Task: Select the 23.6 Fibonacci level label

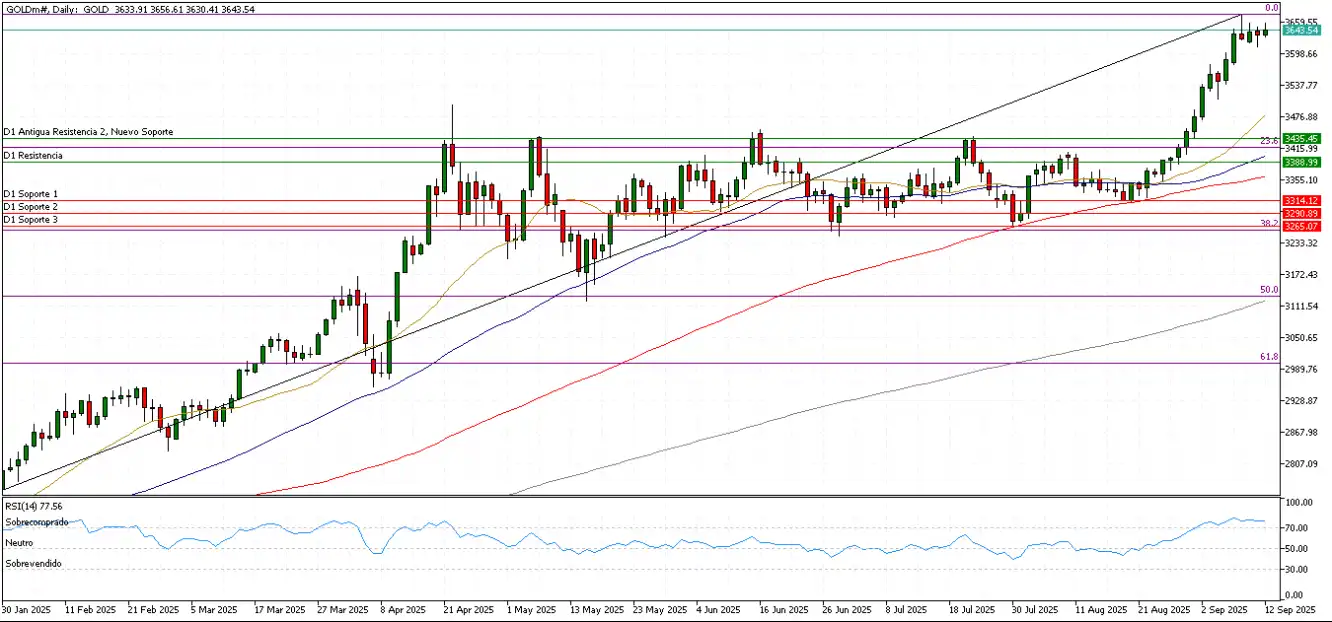Action: pos(1269,141)
